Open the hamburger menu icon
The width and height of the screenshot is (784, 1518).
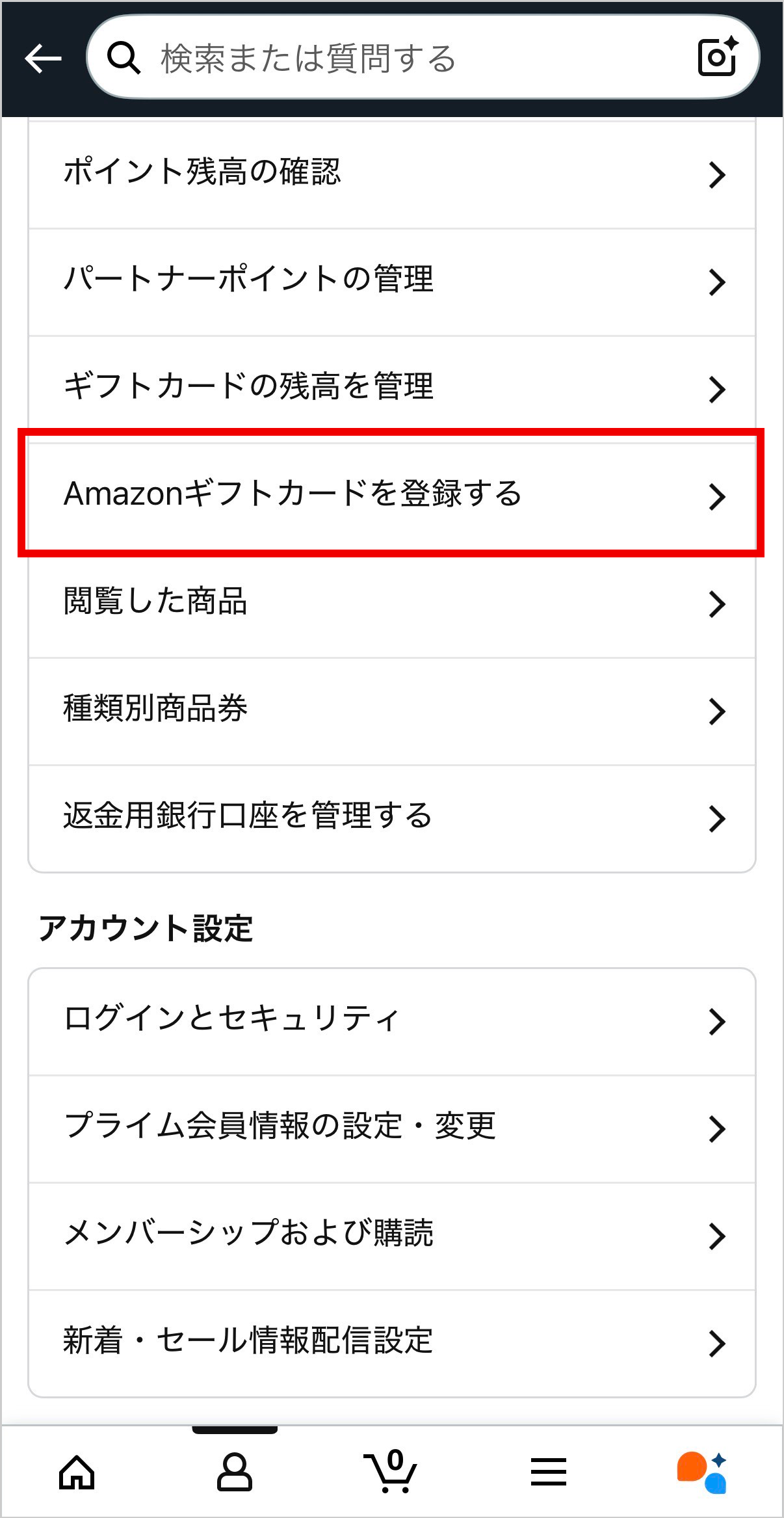coord(548,1472)
